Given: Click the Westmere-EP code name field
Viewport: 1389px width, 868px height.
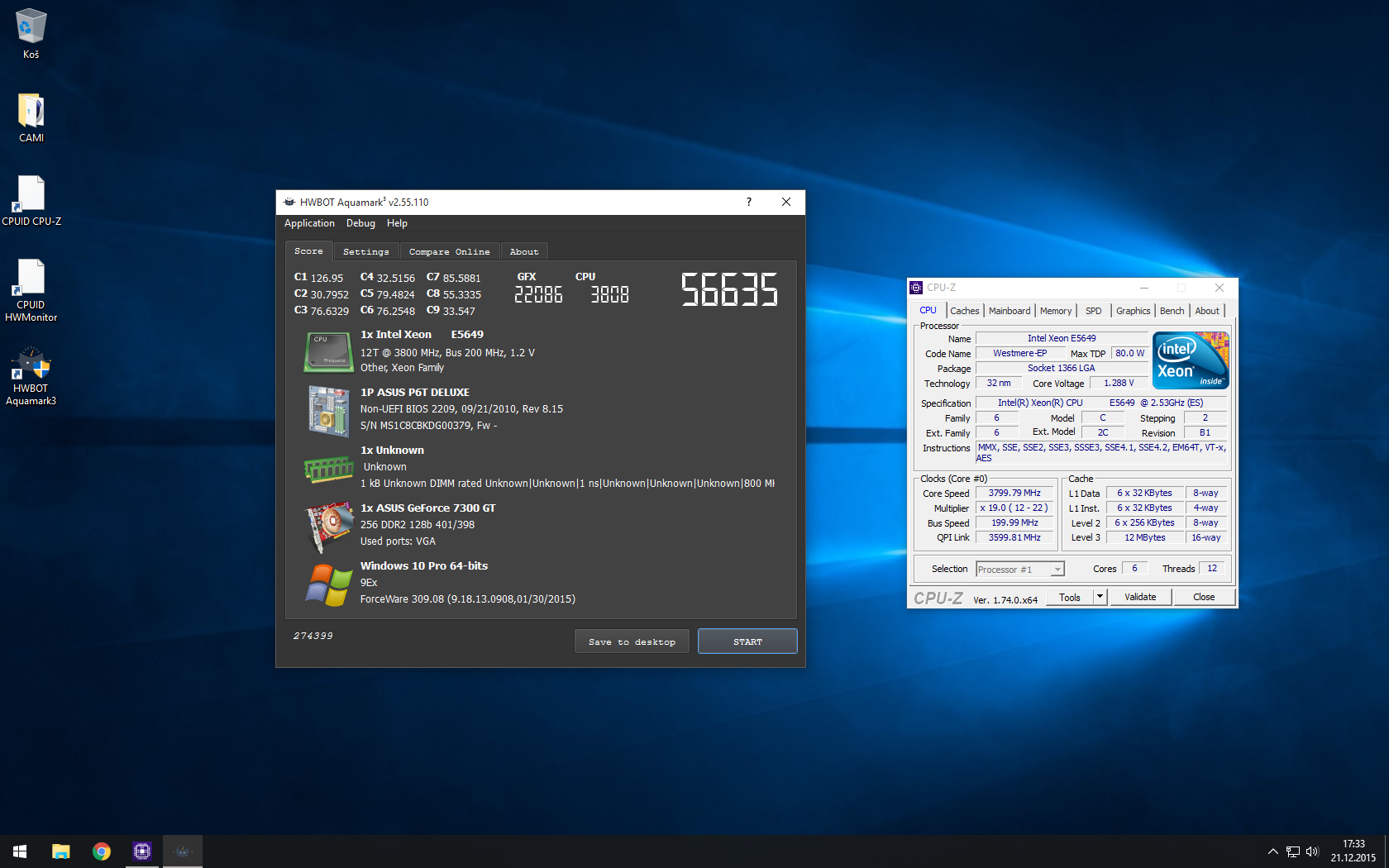Looking at the screenshot, I should click(1019, 353).
